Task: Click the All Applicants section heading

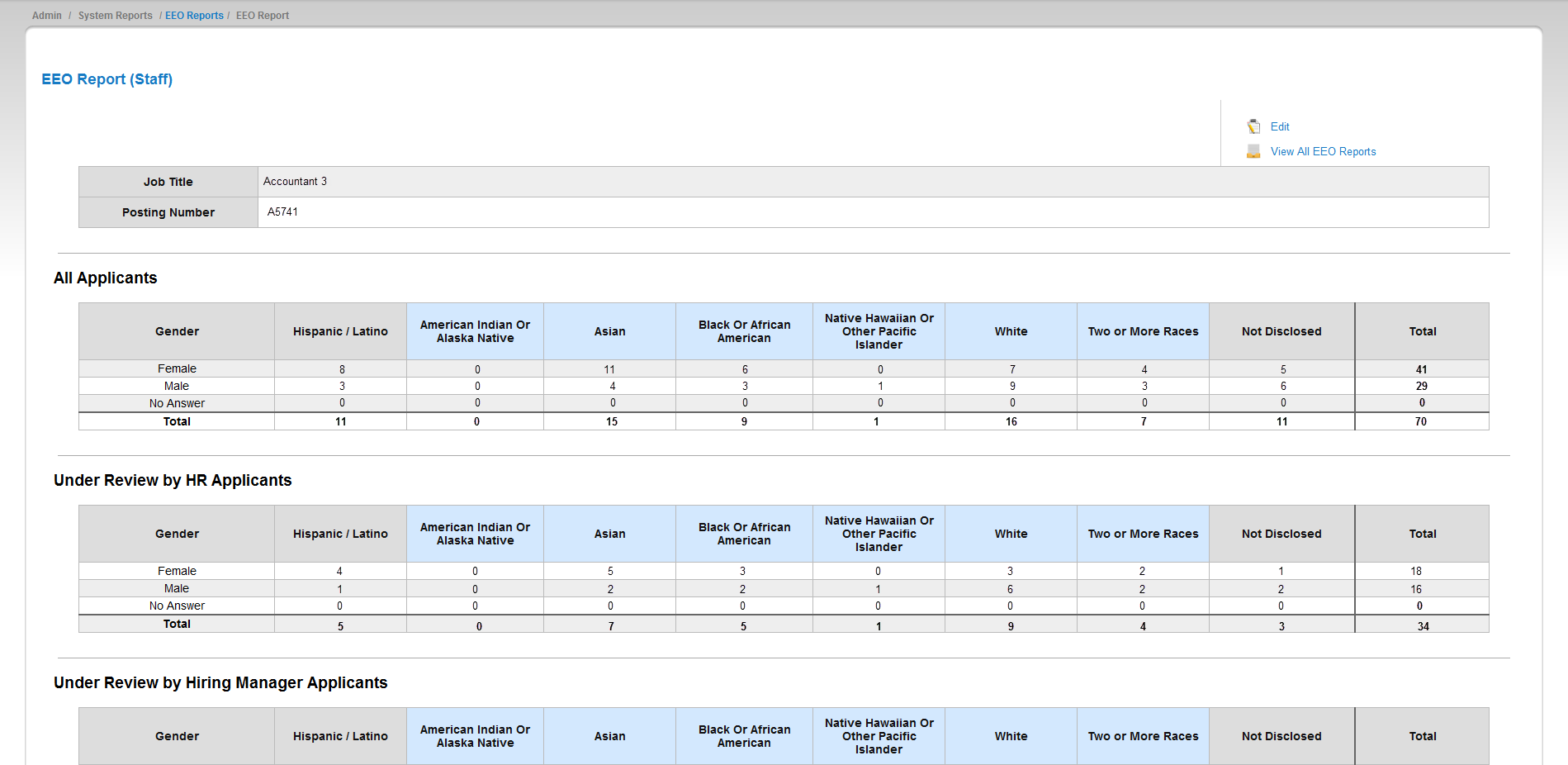Action: 106,278
